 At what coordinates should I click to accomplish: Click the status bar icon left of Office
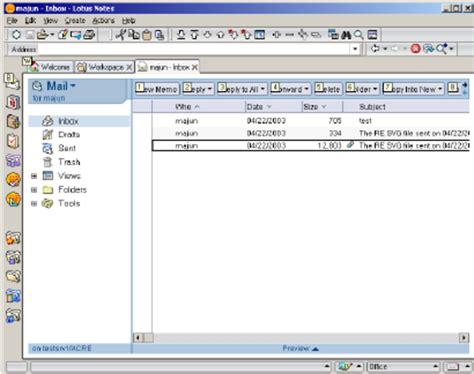345,367
